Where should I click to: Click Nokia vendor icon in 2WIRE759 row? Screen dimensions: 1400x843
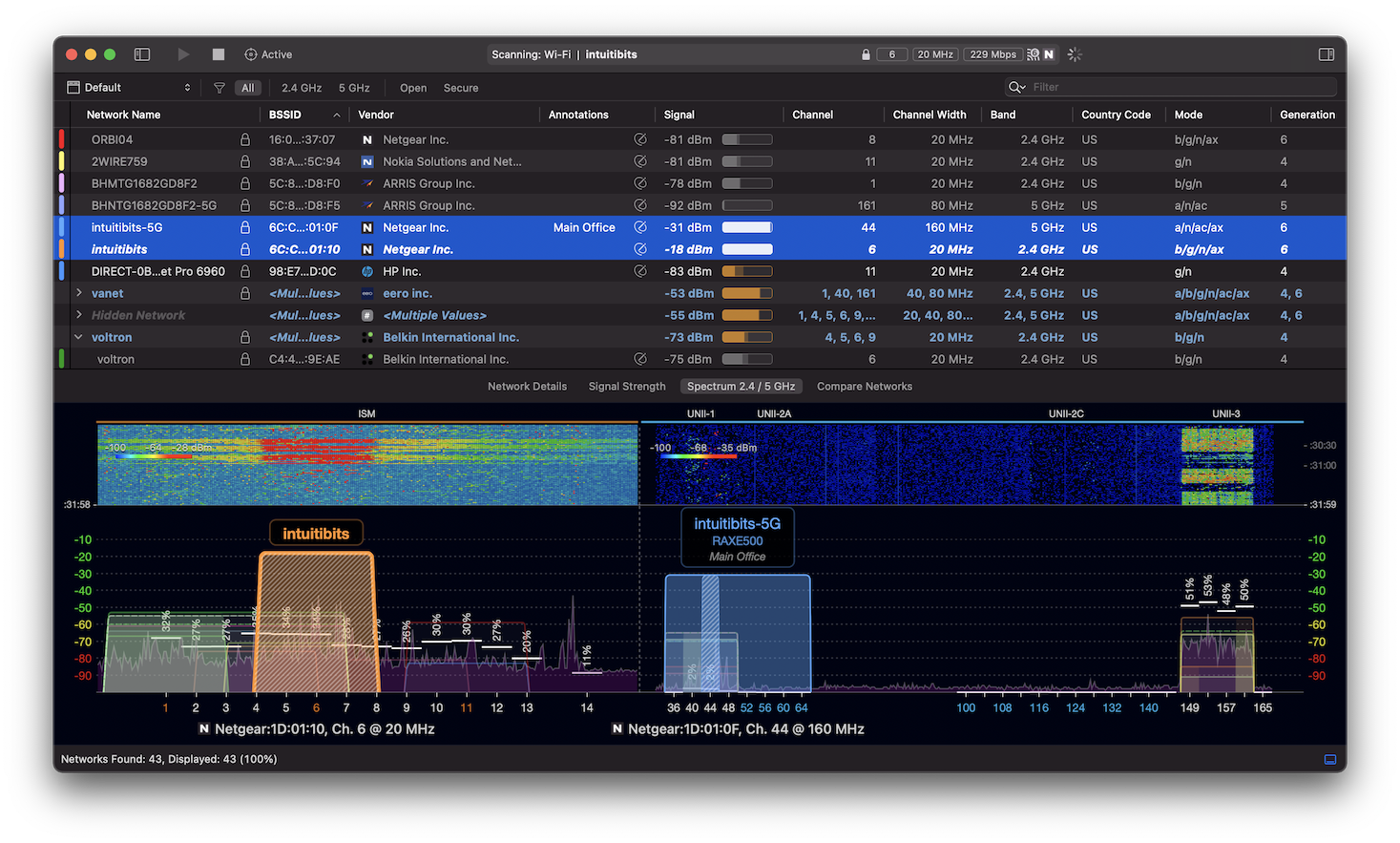pos(367,161)
